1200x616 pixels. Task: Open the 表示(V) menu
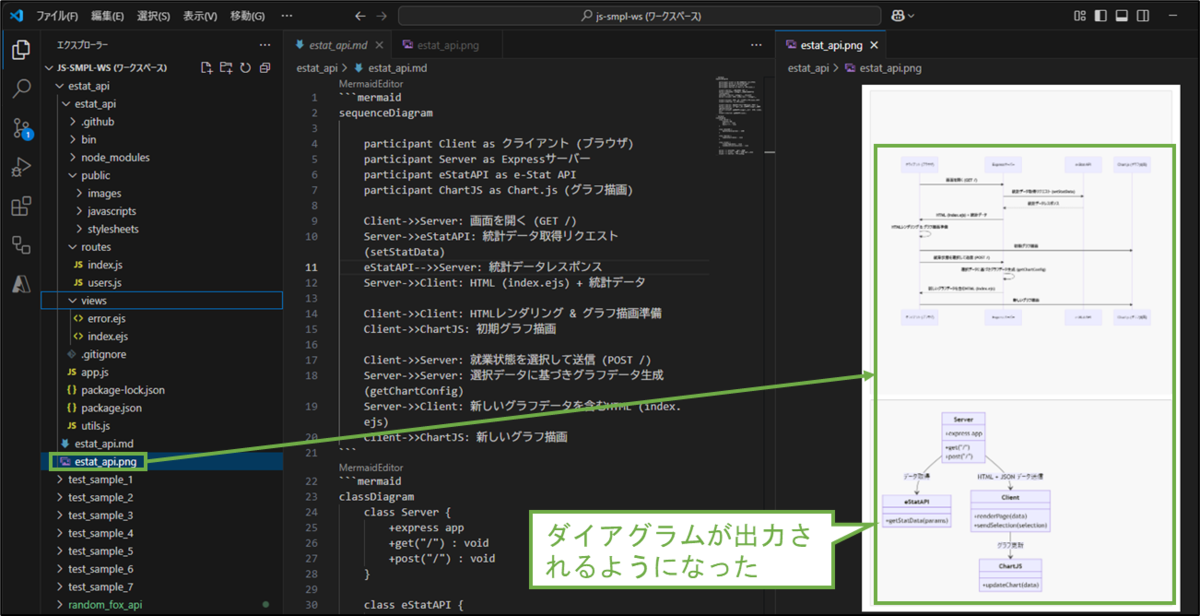coord(201,16)
